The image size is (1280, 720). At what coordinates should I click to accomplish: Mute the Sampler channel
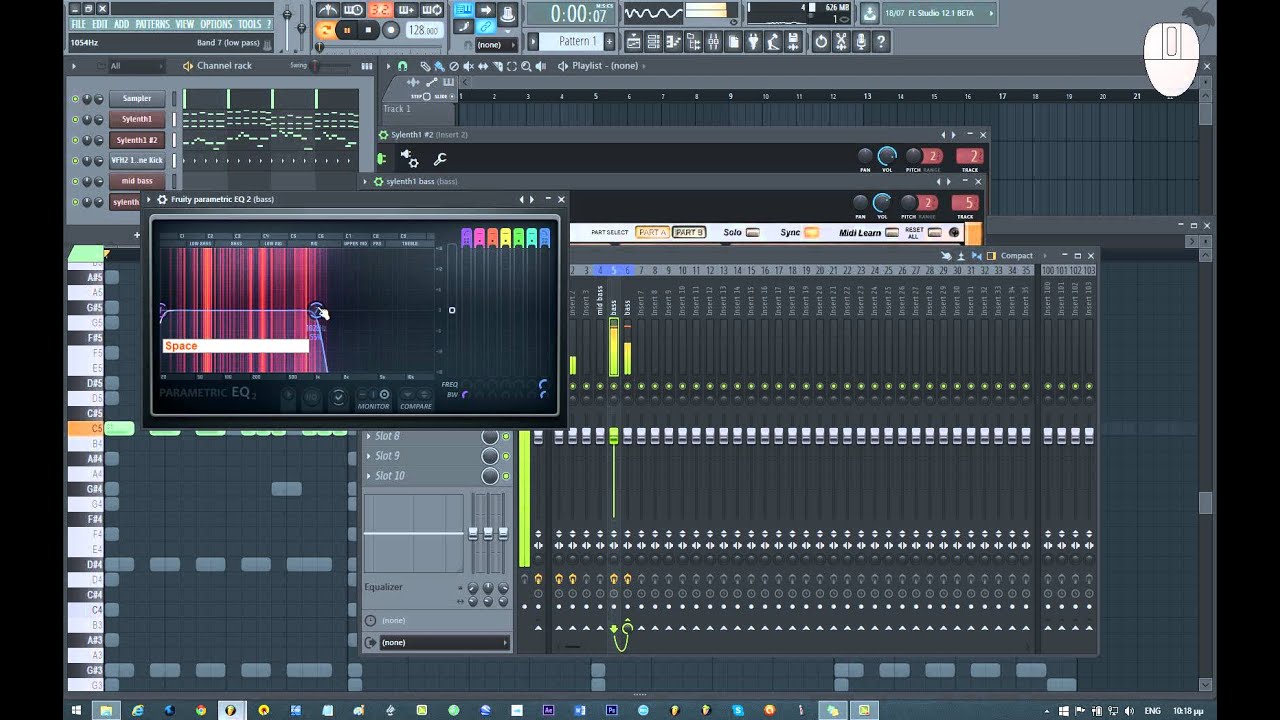(x=75, y=99)
